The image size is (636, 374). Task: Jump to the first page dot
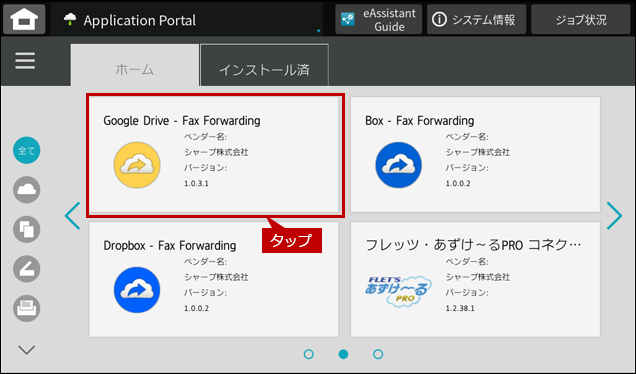(x=309, y=354)
